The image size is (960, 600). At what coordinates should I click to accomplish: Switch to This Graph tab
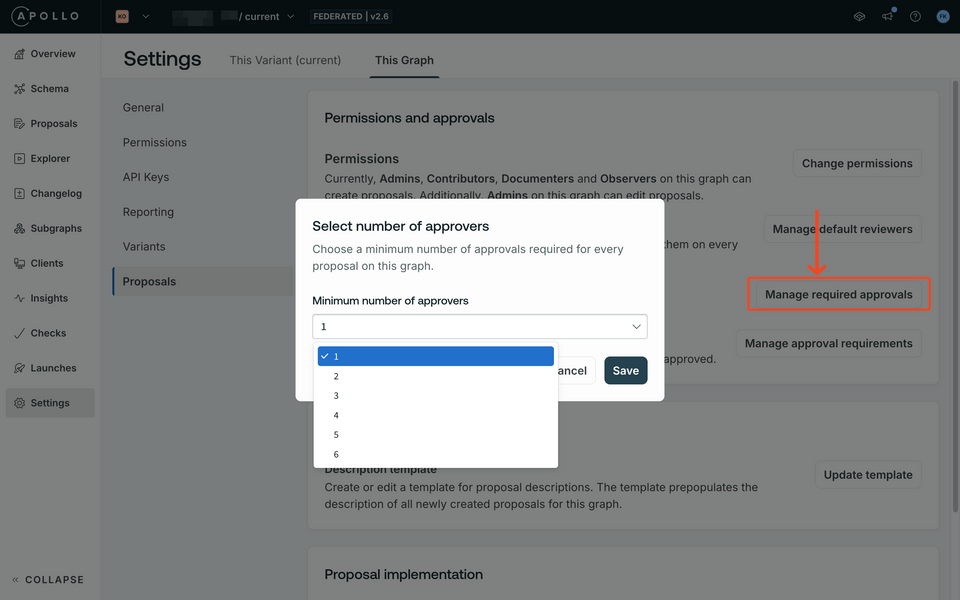(404, 60)
